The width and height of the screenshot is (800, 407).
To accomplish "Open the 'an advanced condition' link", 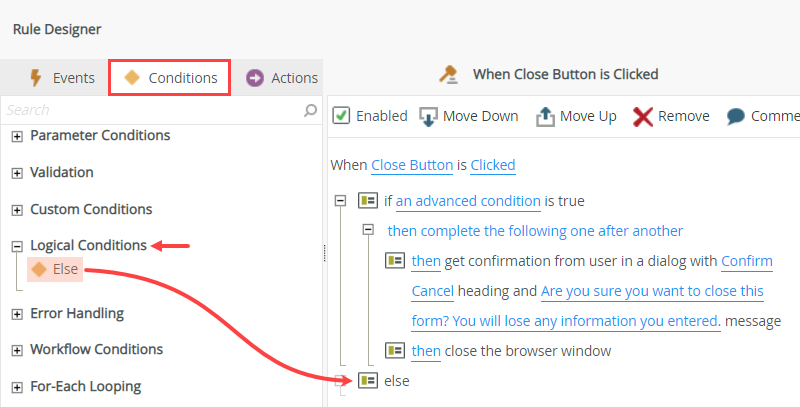I will coord(468,201).
